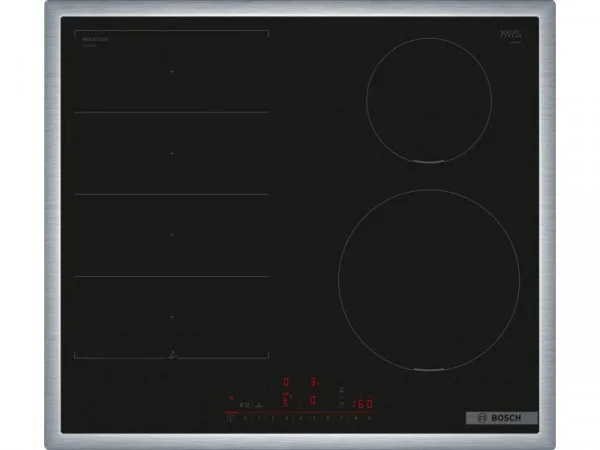This screenshot has height=450, width=600.
Task: Select the small upper-right cooking zone
Action: (429, 100)
